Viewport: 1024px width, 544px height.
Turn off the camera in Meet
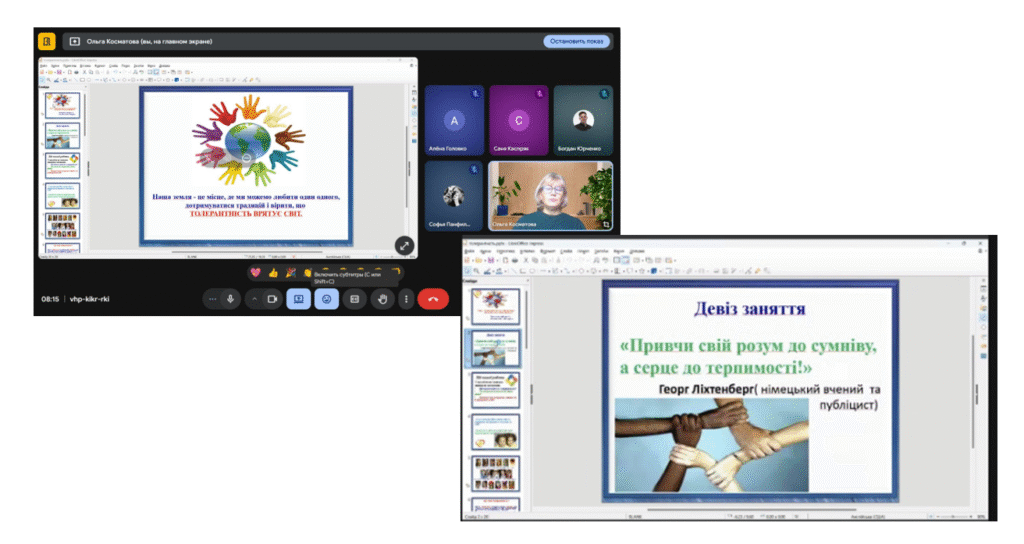point(271,298)
